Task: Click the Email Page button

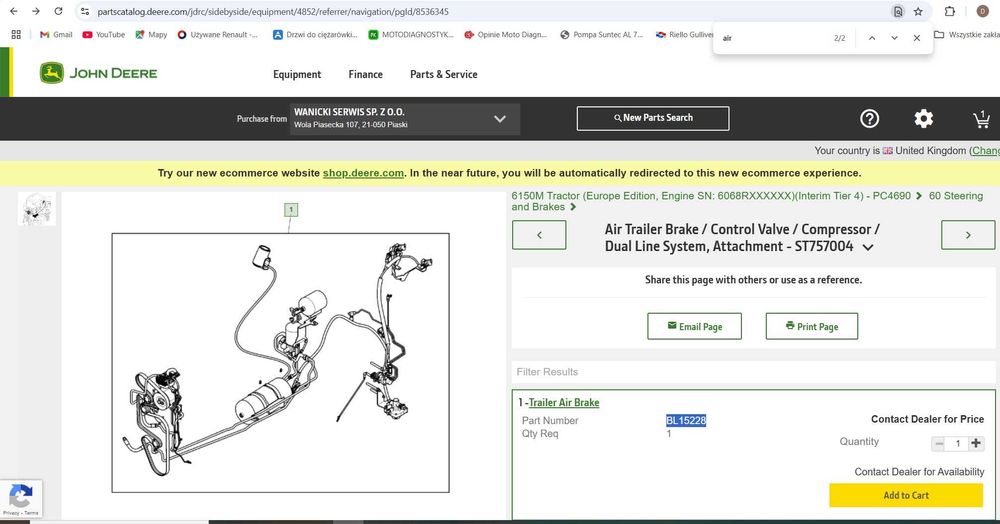Action: pos(695,326)
